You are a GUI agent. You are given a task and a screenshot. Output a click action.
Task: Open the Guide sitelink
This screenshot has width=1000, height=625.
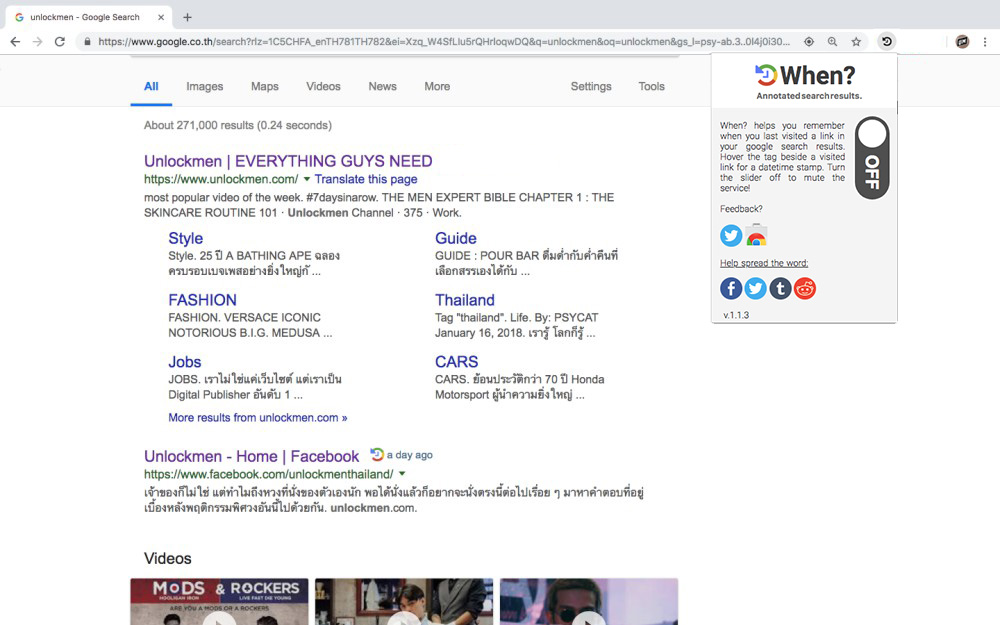click(x=455, y=238)
